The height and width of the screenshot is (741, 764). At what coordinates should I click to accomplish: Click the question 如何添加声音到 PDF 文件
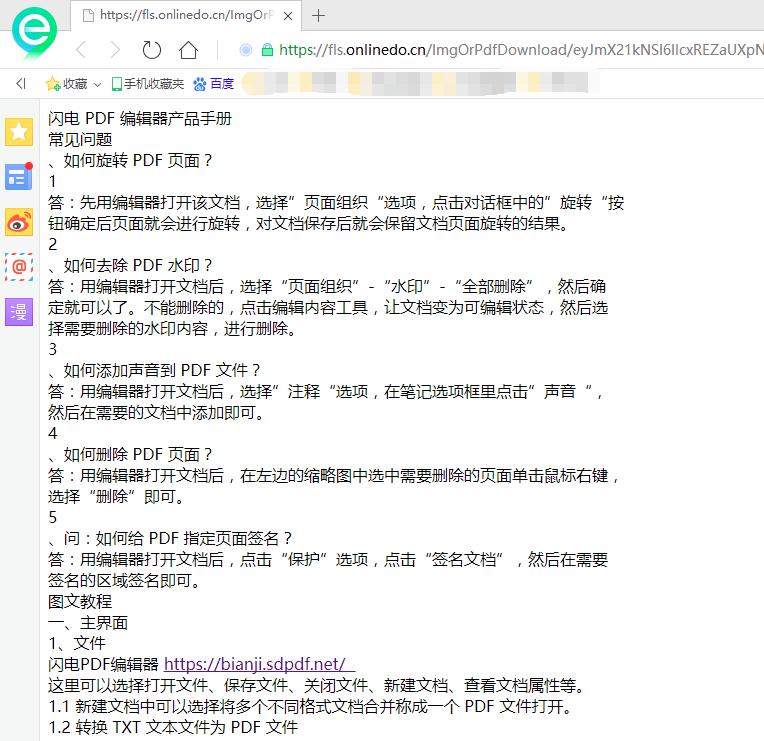162,370
